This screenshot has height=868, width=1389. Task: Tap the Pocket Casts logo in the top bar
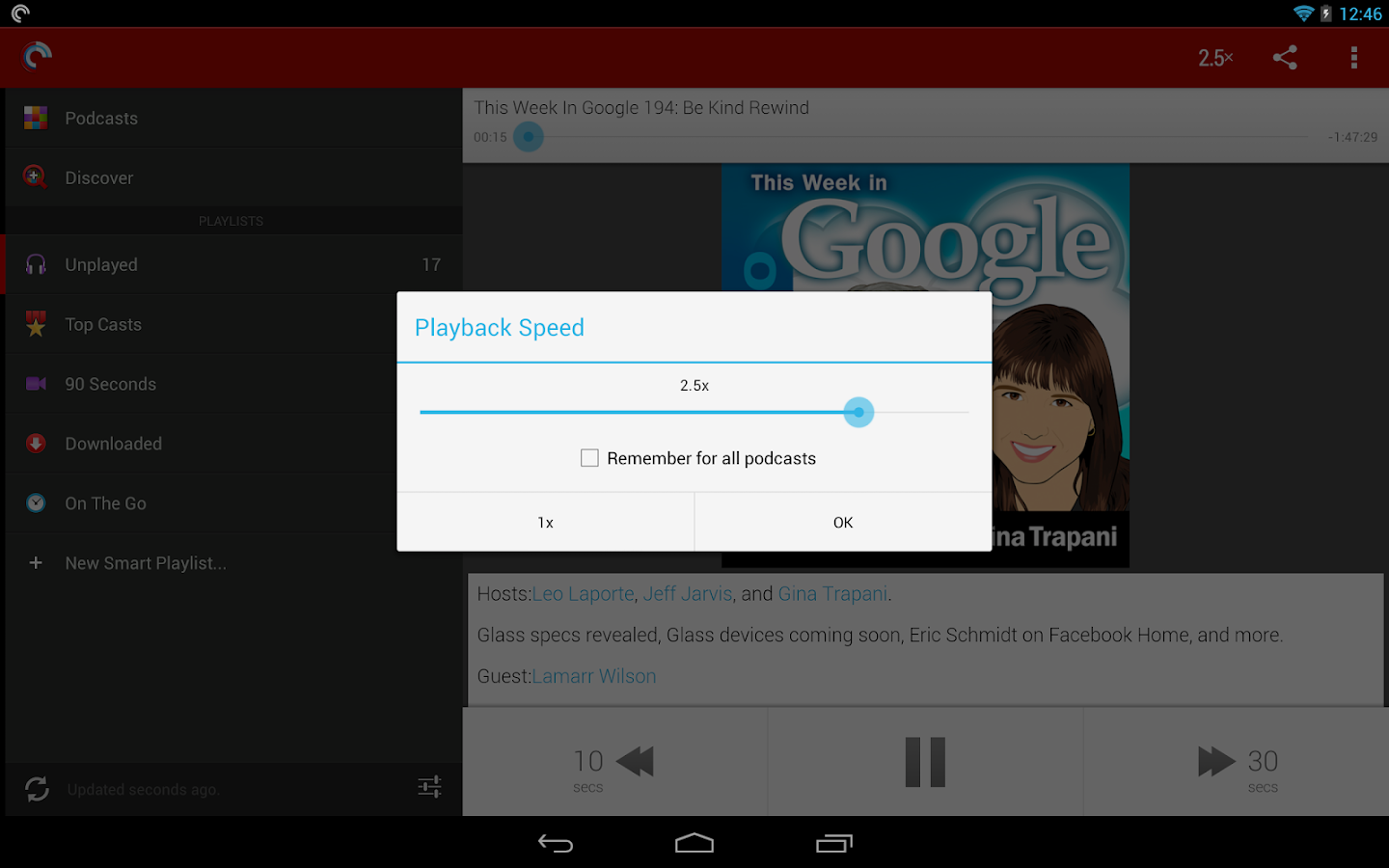pos(38,57)
